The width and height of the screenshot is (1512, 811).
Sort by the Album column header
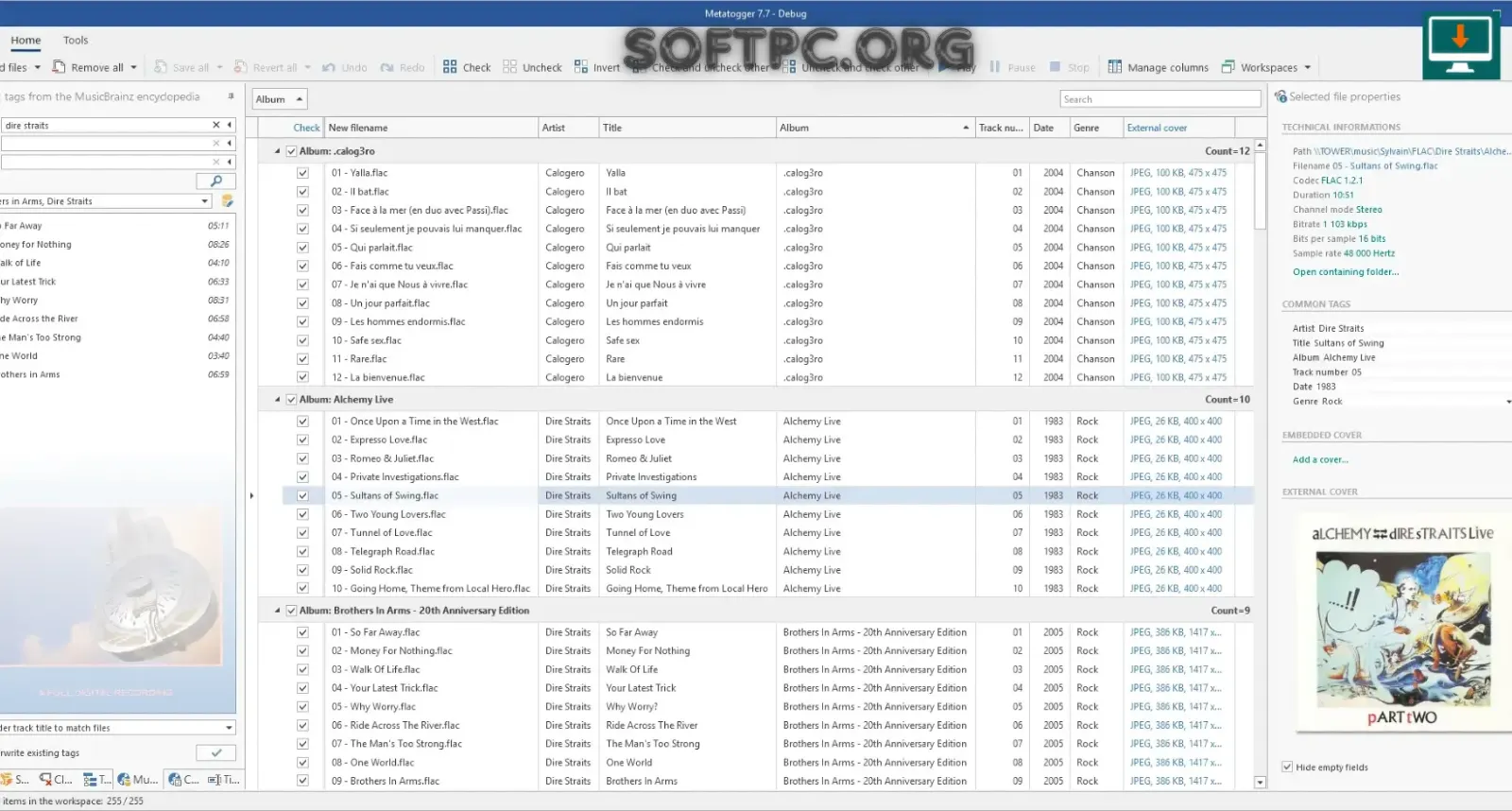875,128
